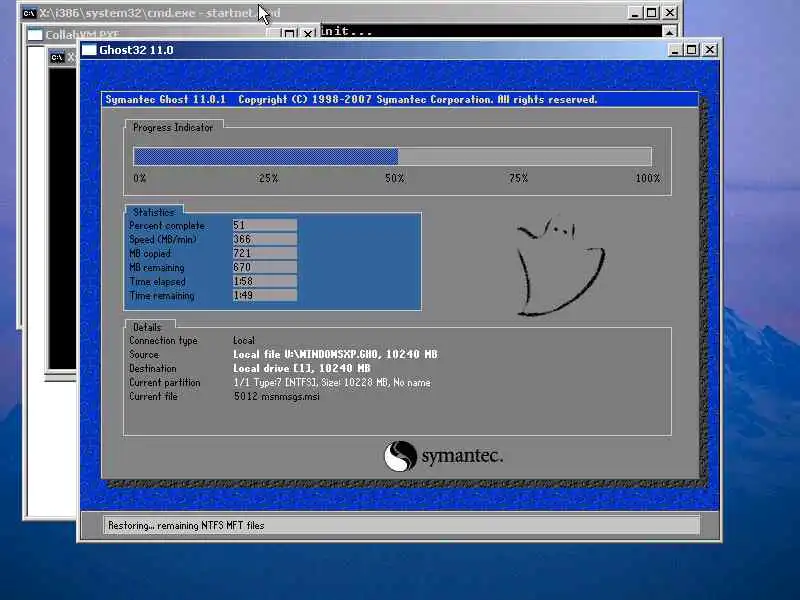Click the Ghost mascot drawing
The image size is (800, 600).
pyautogui.click(x=560, y=266)
